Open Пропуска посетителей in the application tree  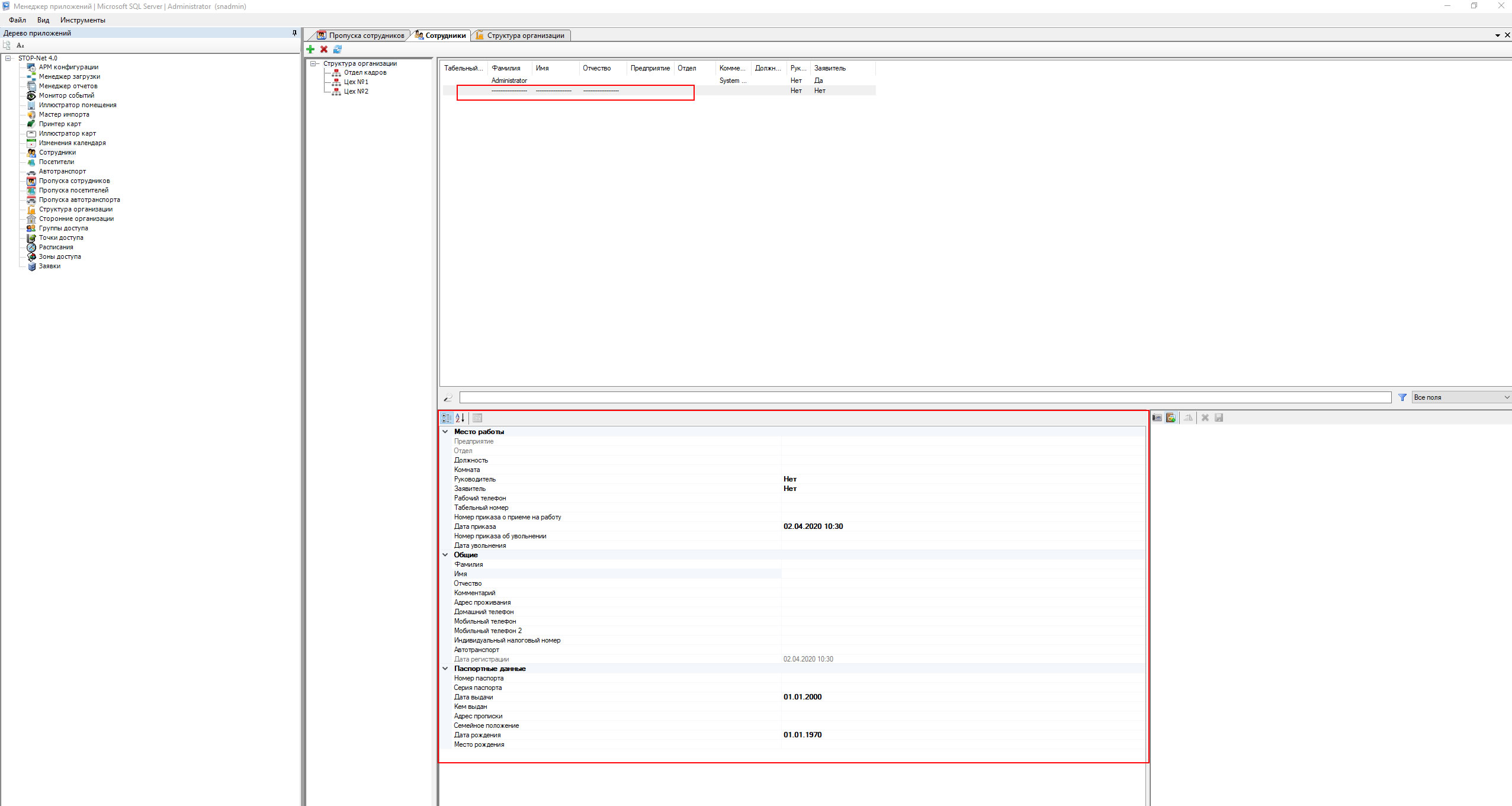pos(73,190)
